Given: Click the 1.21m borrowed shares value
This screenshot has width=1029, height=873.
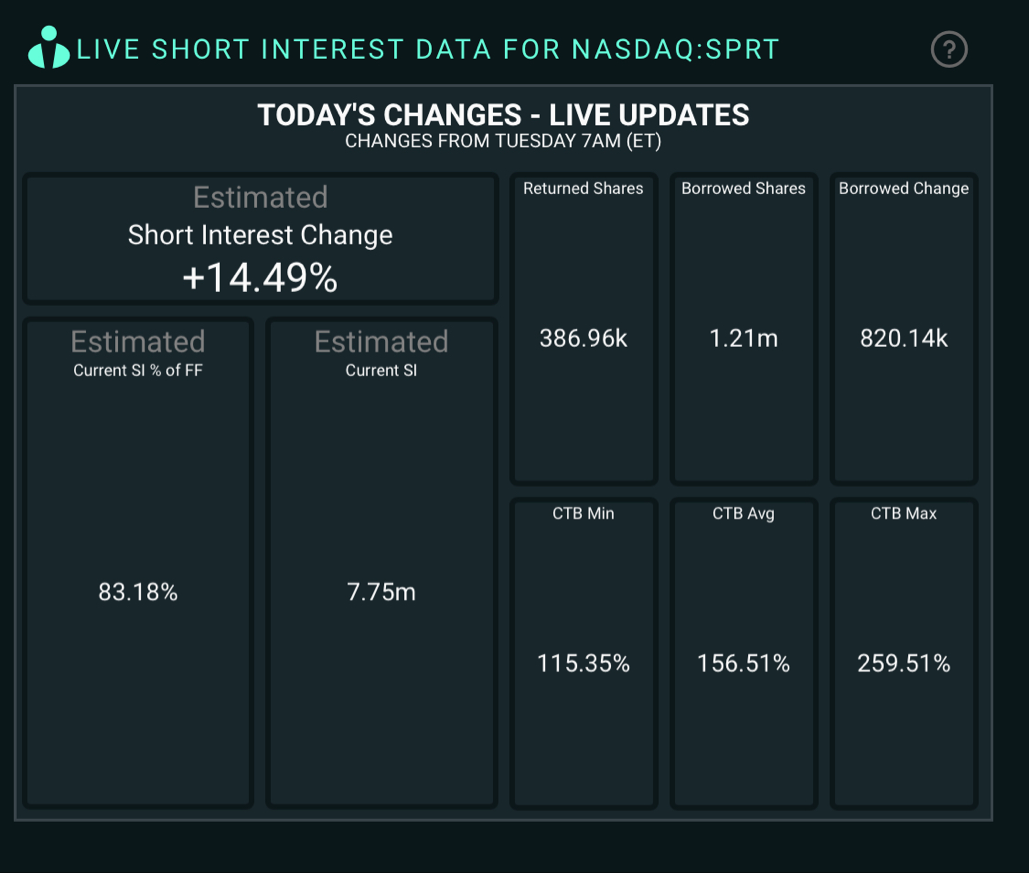Looking at the screenshot, I should (x=743, y=339).
